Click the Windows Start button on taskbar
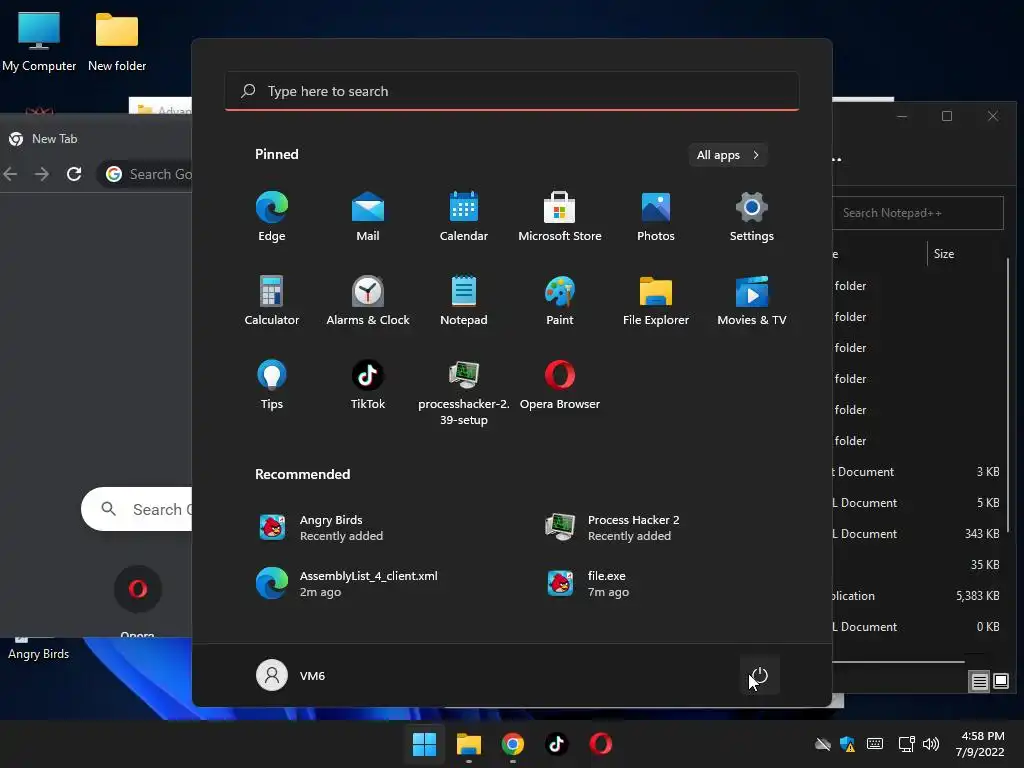This screenshot has height=768, width=1024. [424, 744]
